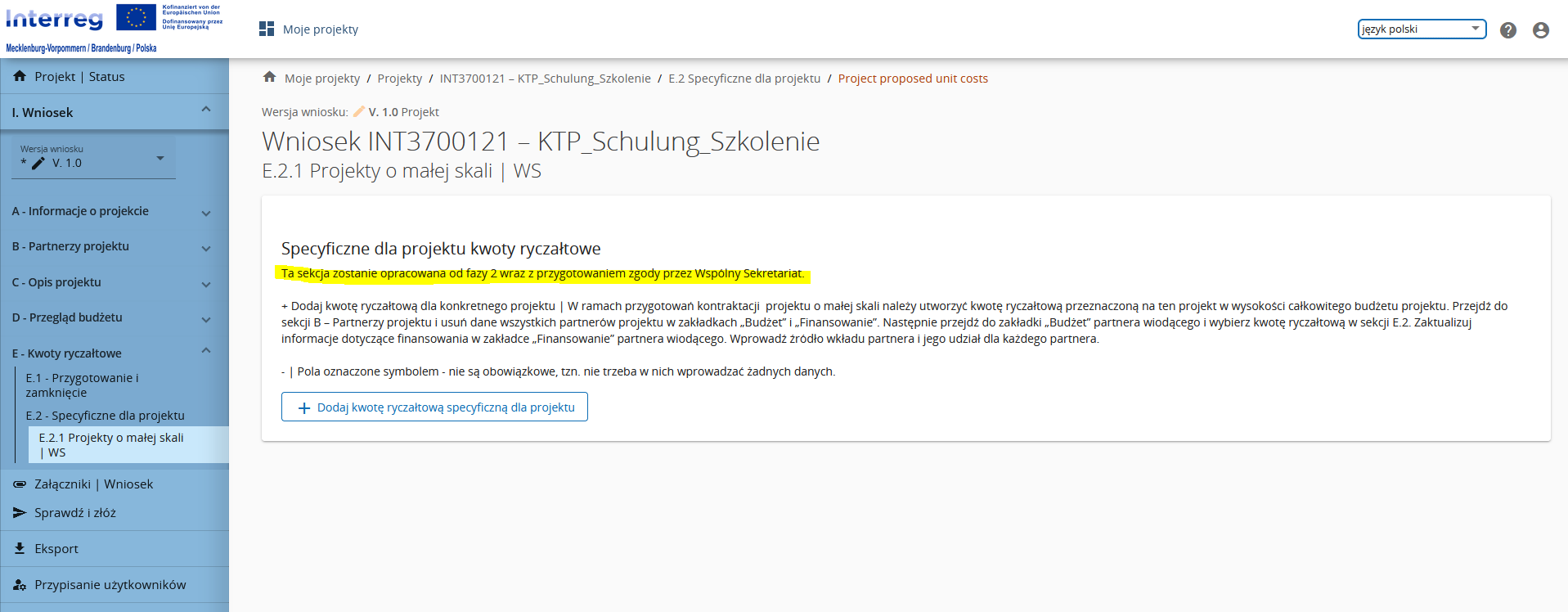Click Dodaj kwotę ryczałtową specyficzną button
Image resolution: width=1568 pixels, height=612 pixels.
click(x=434, y=407)
